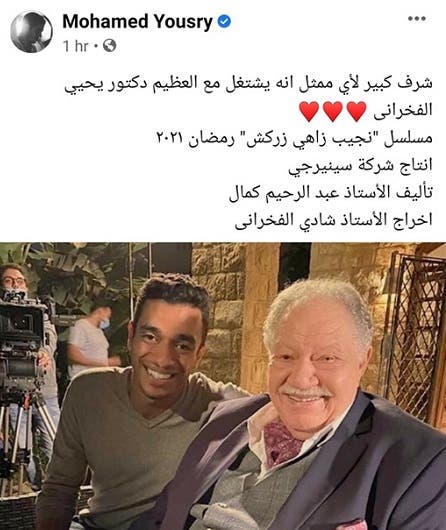Click the purple cravat on the older man
Image resolution: width=446 pixels, height=530 pixels.
point(282,439)
